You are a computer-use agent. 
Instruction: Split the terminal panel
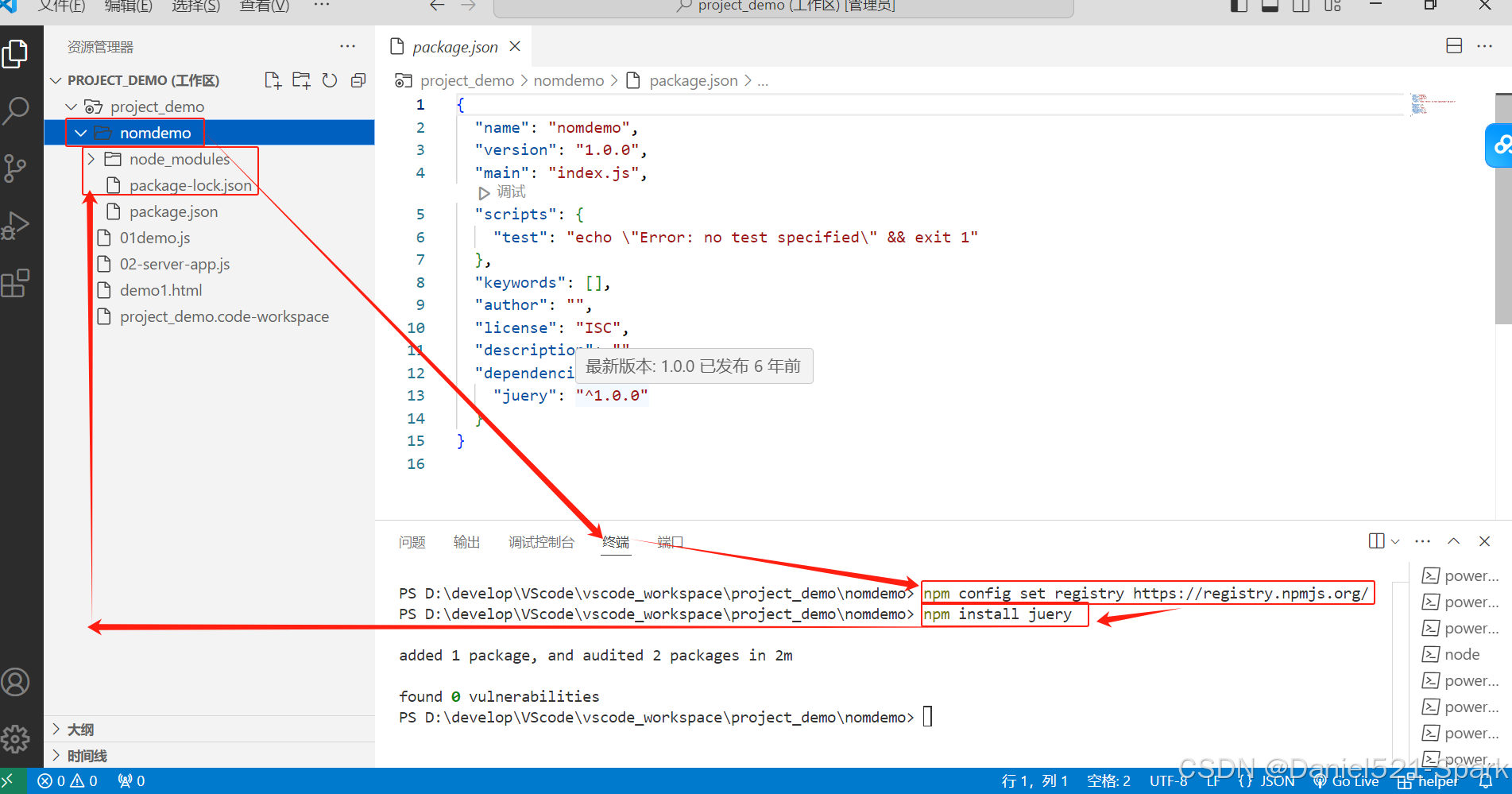click(1376, 541)
